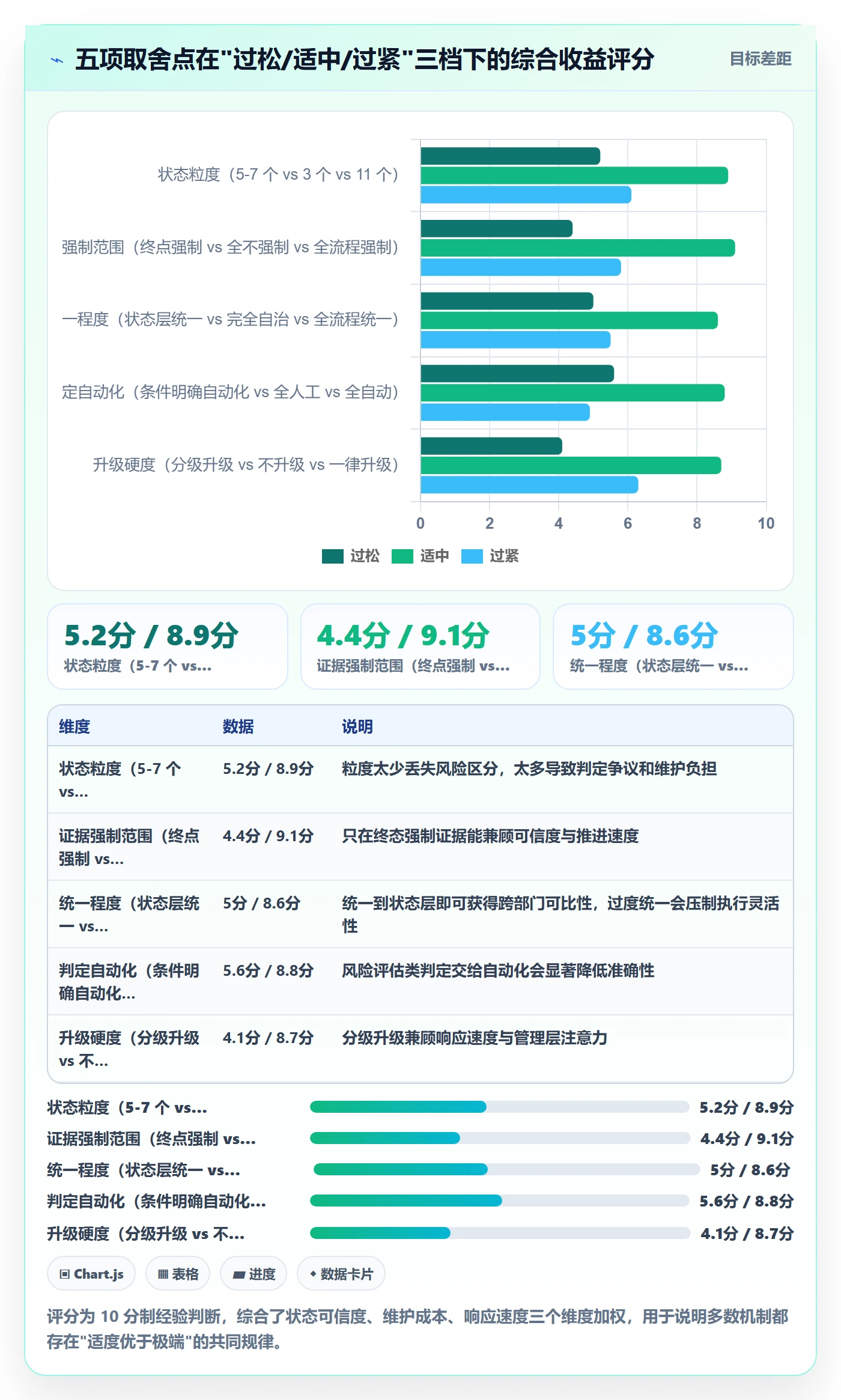Click chart label 升级硬度（分级升级 vs 不升级 vs 一律升级）

(246, 464)
